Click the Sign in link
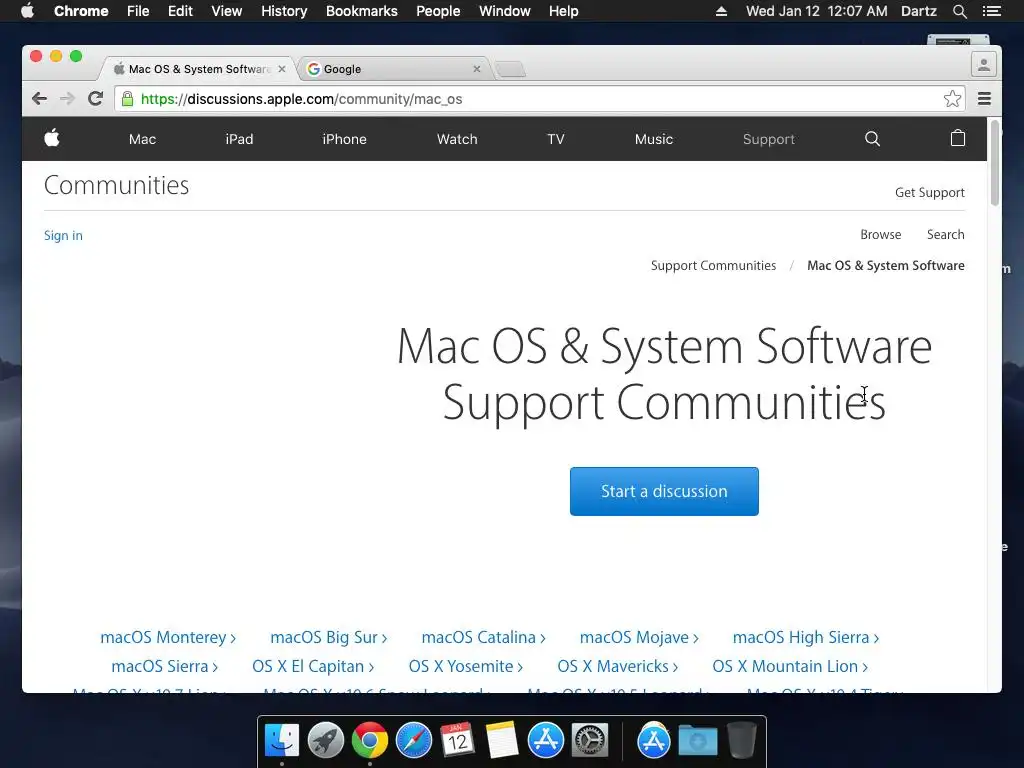 coord(63,235)
